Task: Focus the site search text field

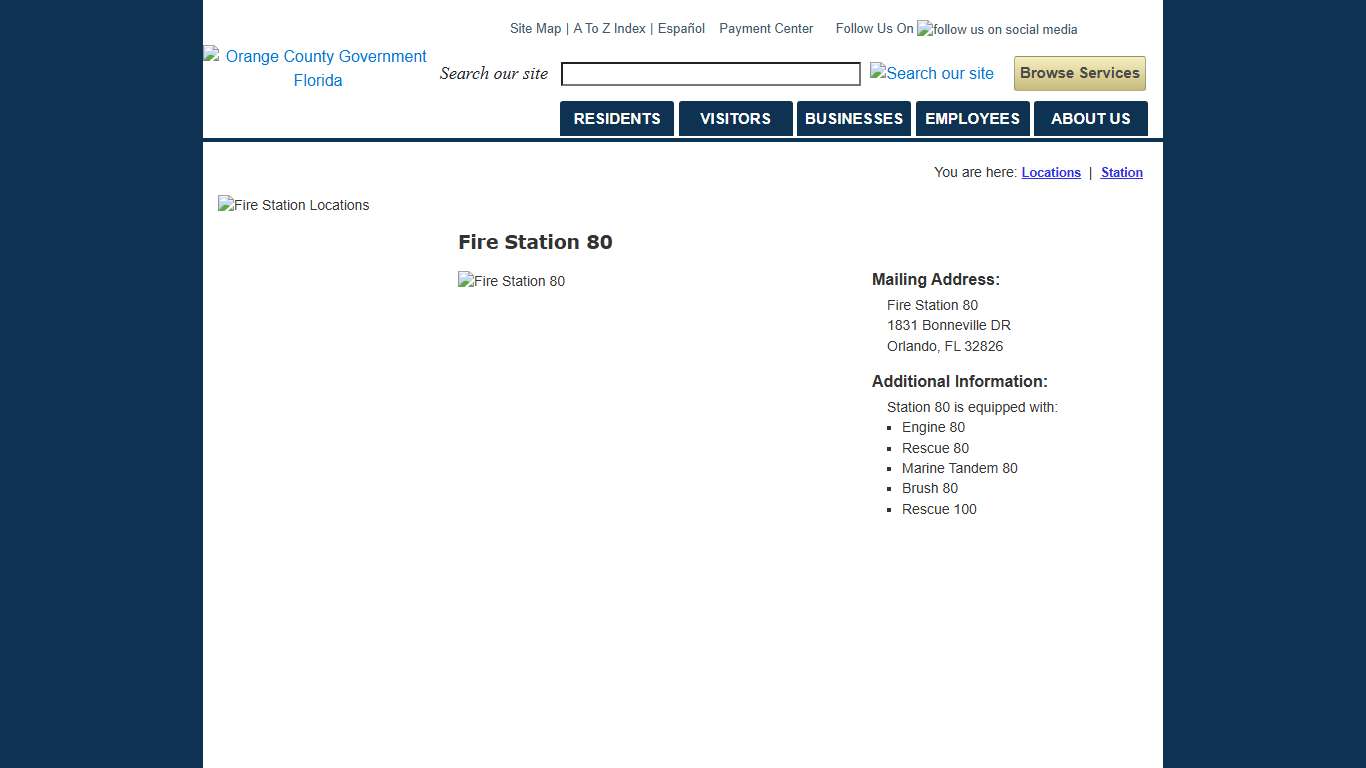Action: [710, 74]
